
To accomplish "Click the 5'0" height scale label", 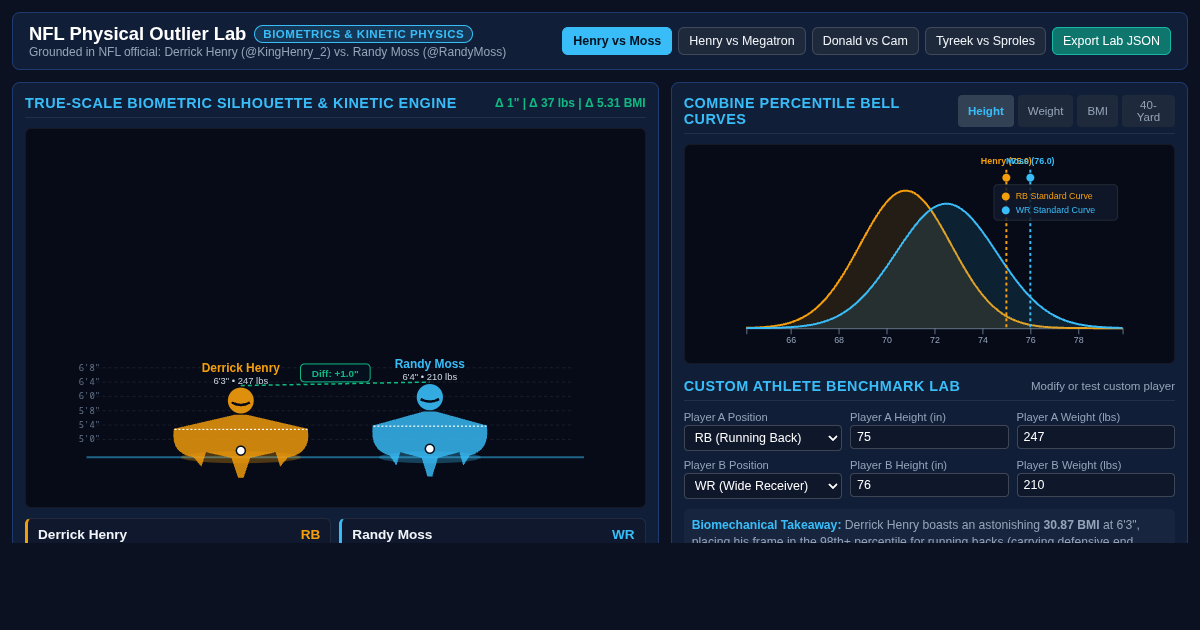I will (x=90, y=439).
